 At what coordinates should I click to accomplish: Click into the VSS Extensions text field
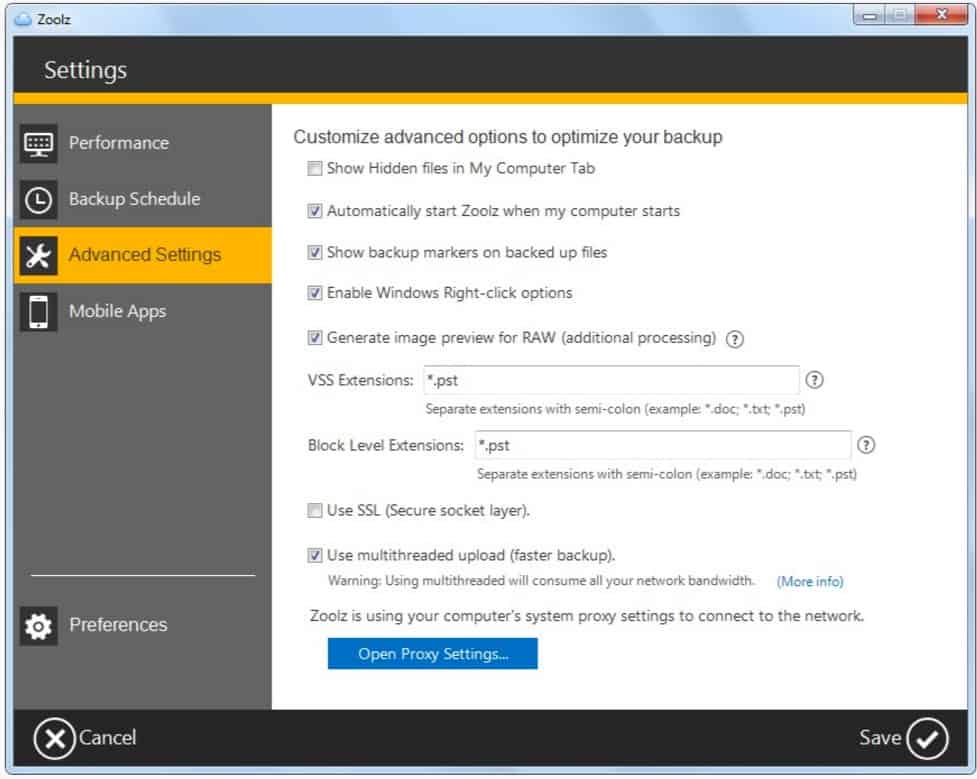(x=611, y=380)
